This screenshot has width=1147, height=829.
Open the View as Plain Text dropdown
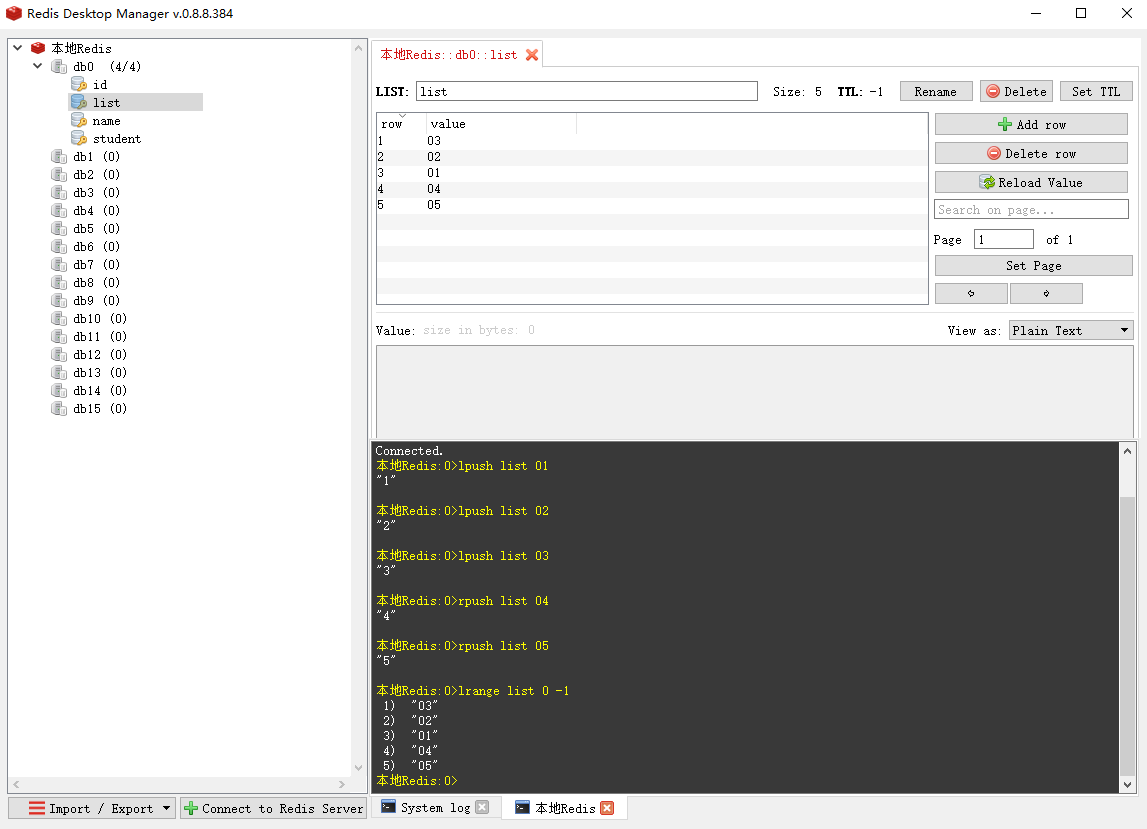pos(1071,331)
